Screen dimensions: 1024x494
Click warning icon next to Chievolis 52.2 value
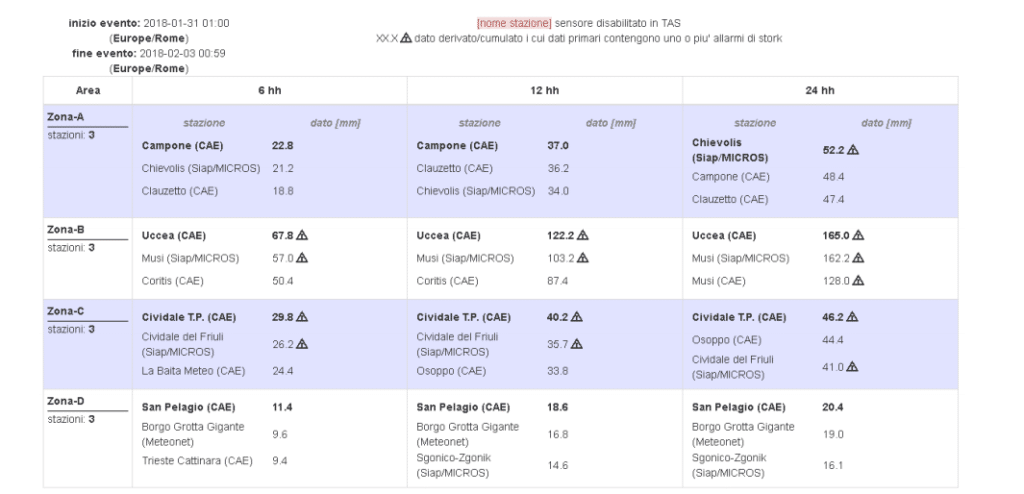(x=853, y=151)
